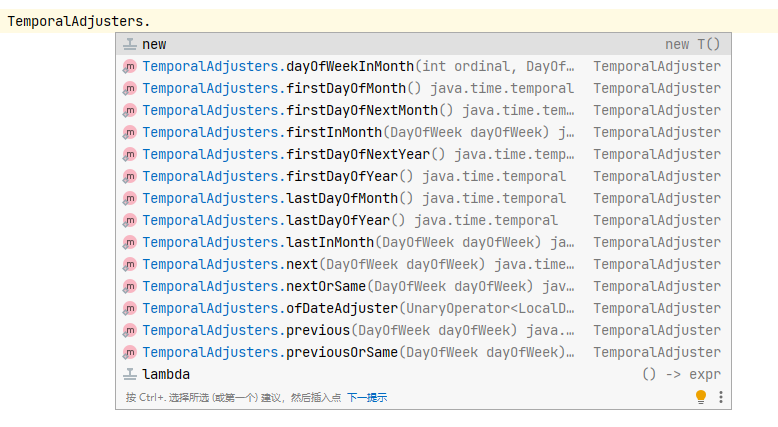Image resolution: width=778 pixels, height=427 pixels.
Task: Click method icon next to dayOfWeekInMonth
Action: [130, 66]
